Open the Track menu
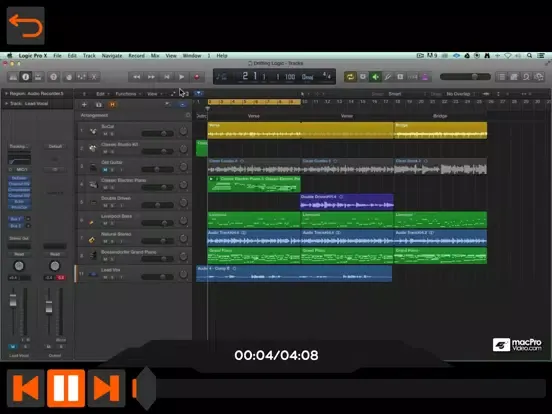 (89, 56)
